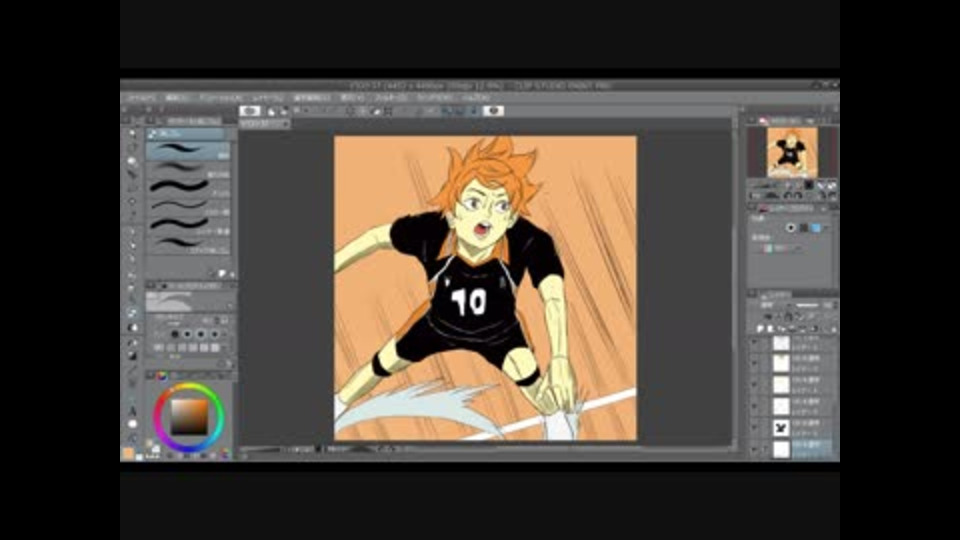Viewport: 960px width, 540px height.
Task: Select the Fill bucket tool
Action: 132,342
